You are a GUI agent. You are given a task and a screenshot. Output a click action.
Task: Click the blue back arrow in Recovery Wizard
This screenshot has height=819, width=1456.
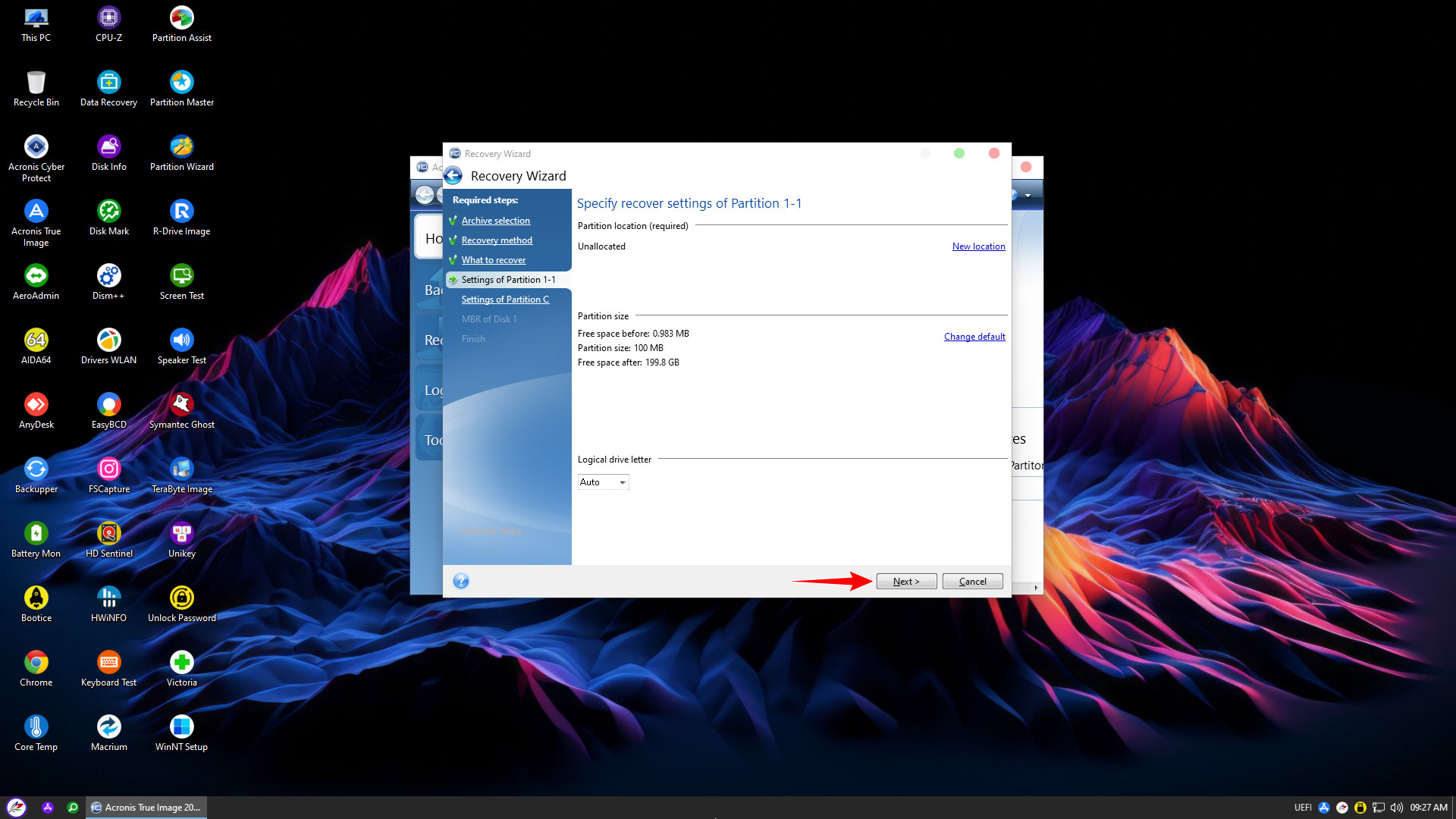click(453, 176)
